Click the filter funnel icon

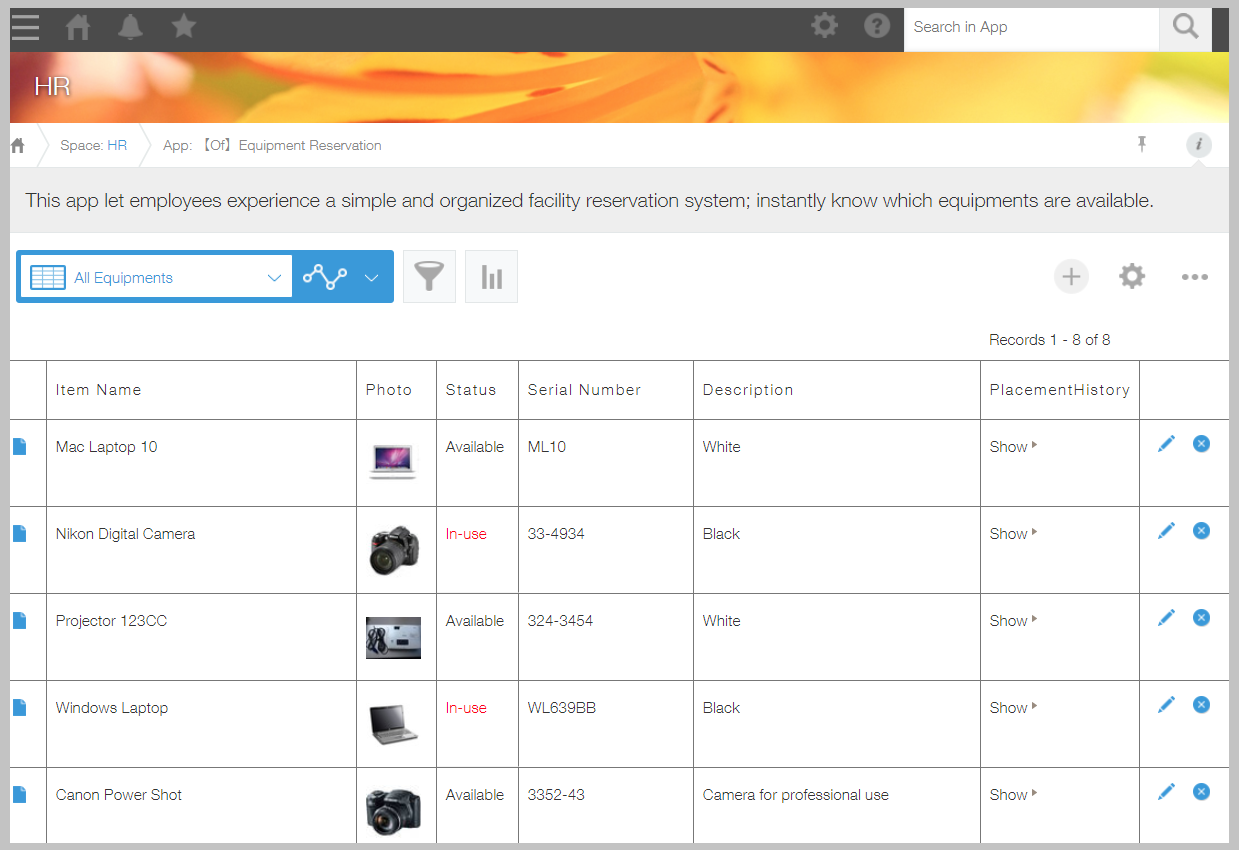tap(429, 277)
